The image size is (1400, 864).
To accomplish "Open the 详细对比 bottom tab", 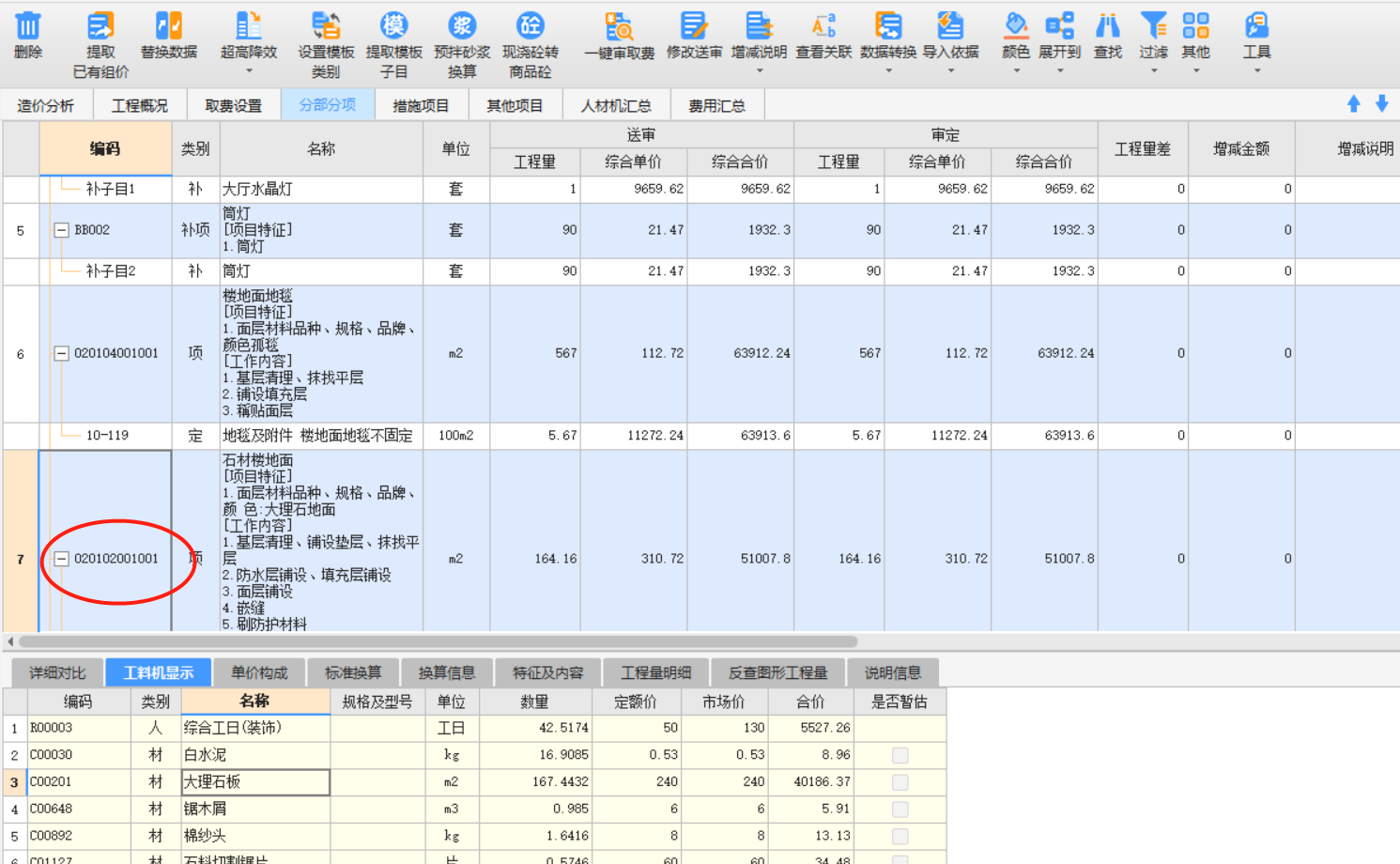I will 57,672.
